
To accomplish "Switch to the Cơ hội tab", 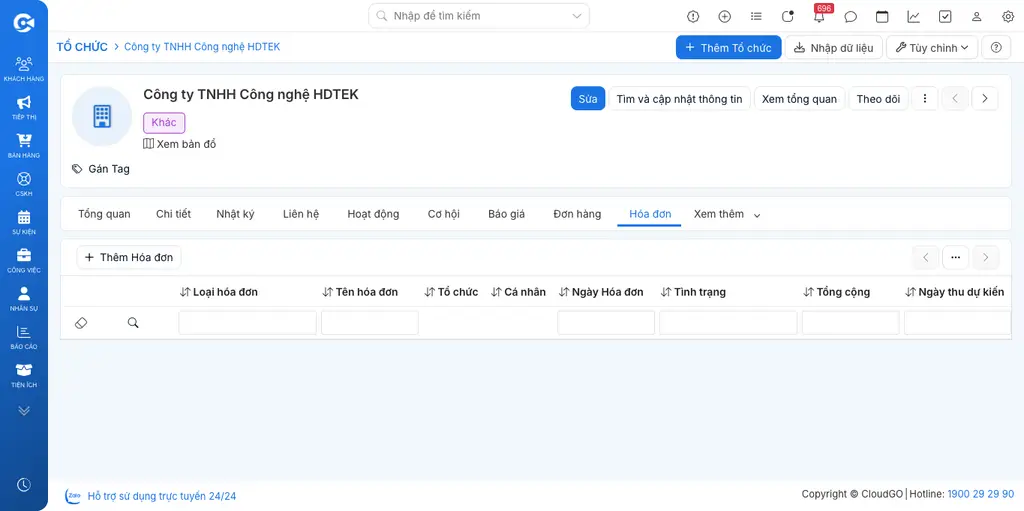I will (443, 214).
